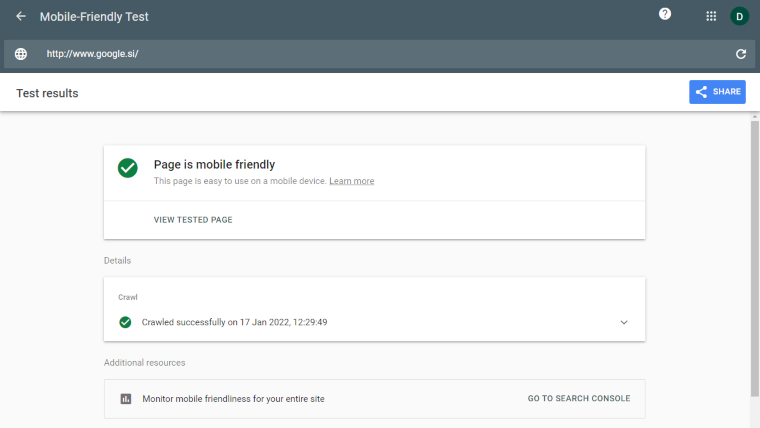
Task: Click the SHARE button
Action: [x=717, y=92]
